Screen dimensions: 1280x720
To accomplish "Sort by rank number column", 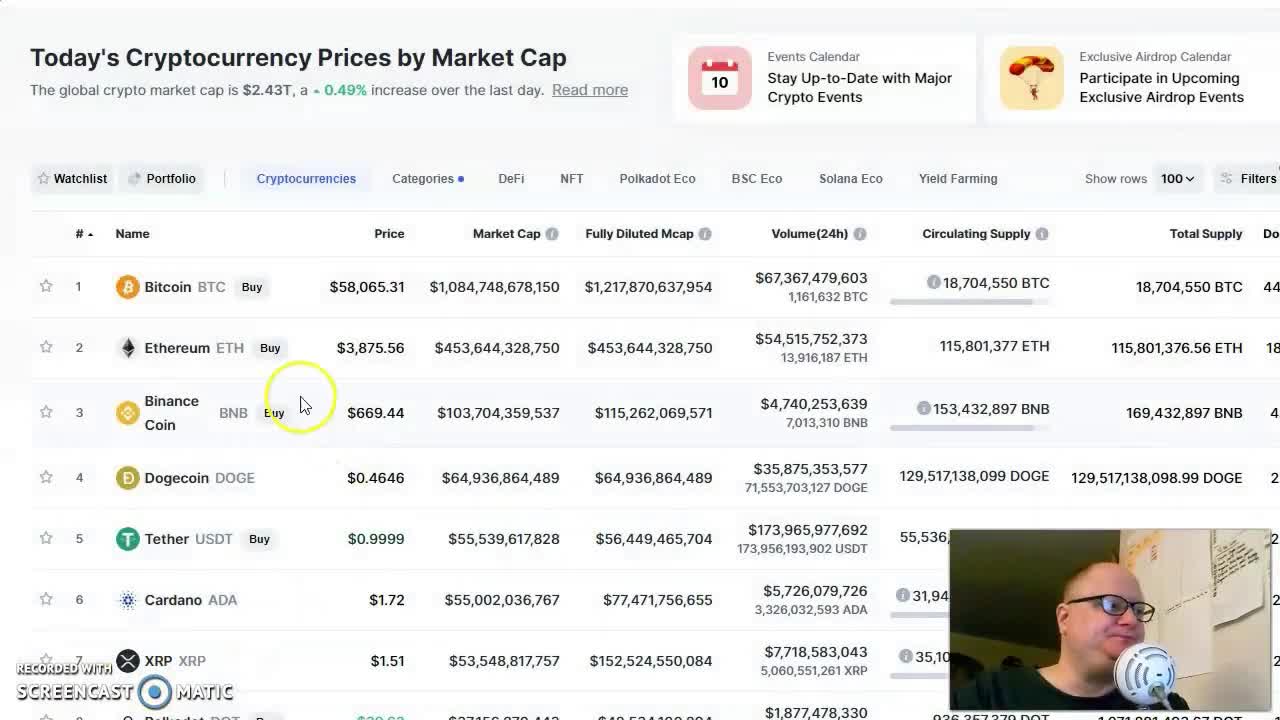I will tap(84, 234).
